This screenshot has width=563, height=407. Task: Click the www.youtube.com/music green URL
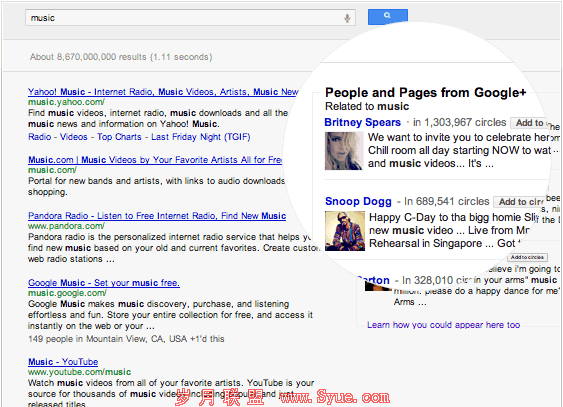pos(79,372)
